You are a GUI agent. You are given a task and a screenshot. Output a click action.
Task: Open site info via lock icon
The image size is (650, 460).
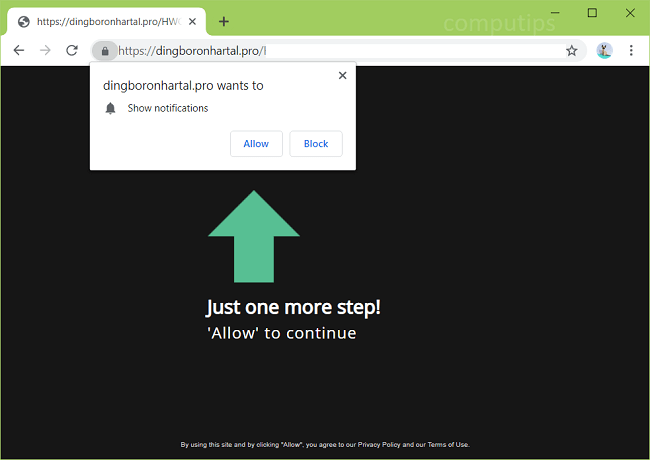coord(104,51)
